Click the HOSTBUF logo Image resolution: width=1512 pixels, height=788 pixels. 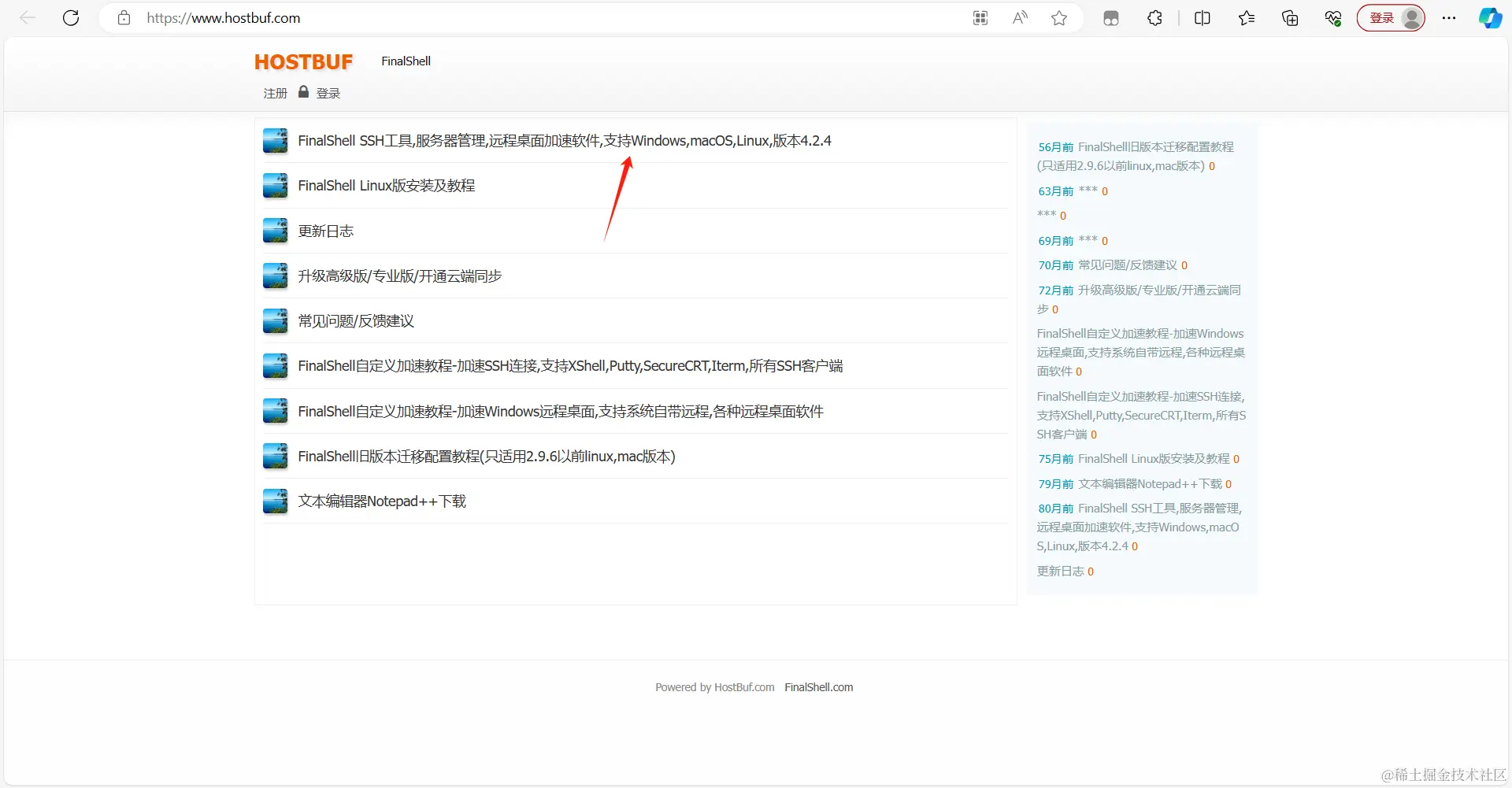303,61
